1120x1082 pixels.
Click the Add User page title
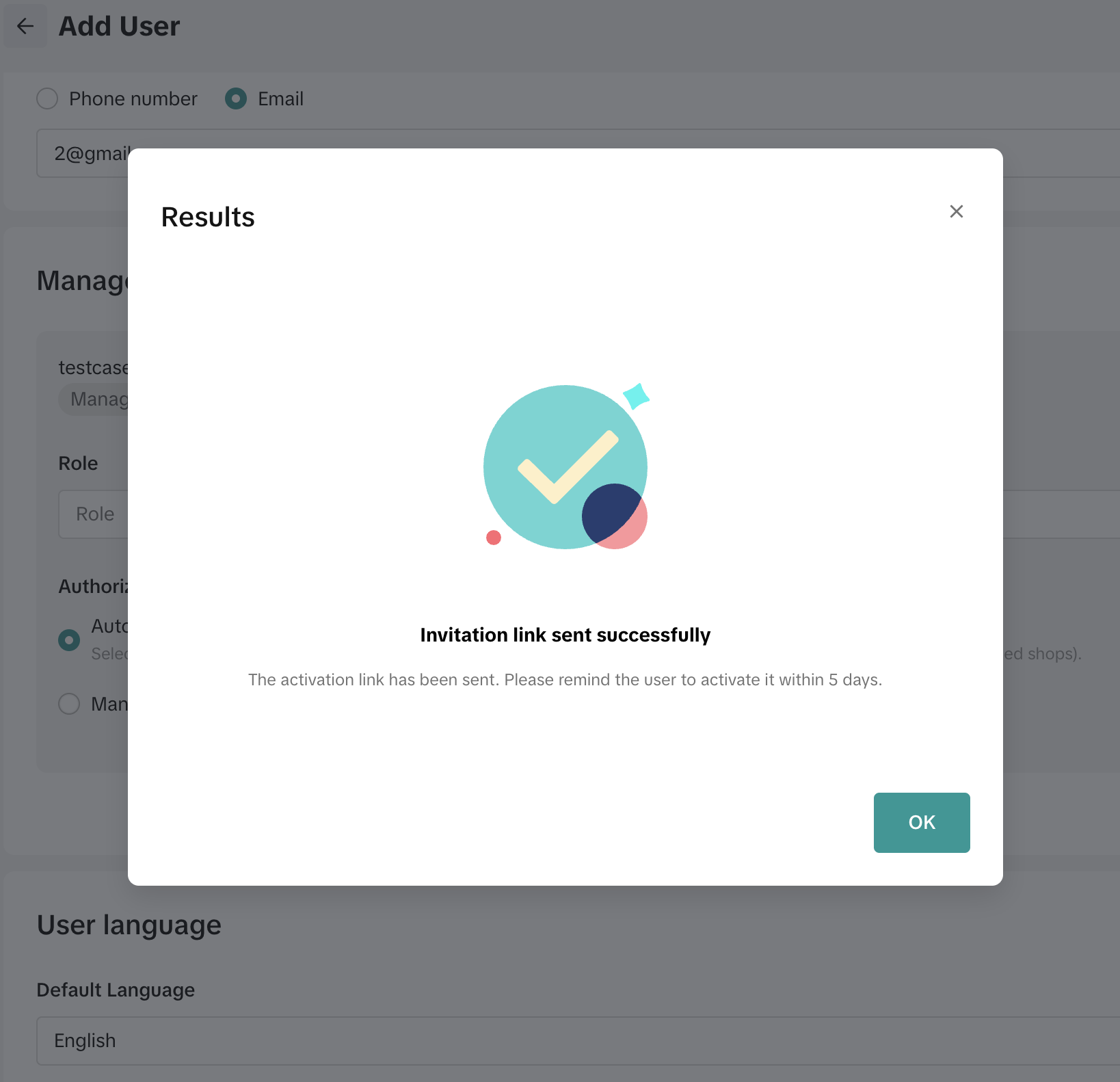pos(119,27)
